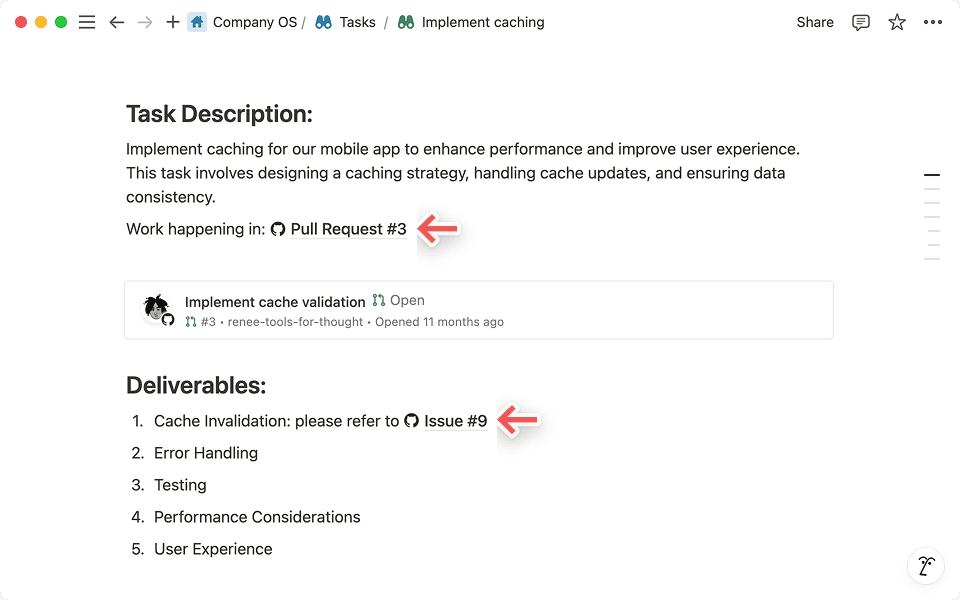Create a new document with the plus icon
The height and width of the screenshot is (600, 960).
172,21
